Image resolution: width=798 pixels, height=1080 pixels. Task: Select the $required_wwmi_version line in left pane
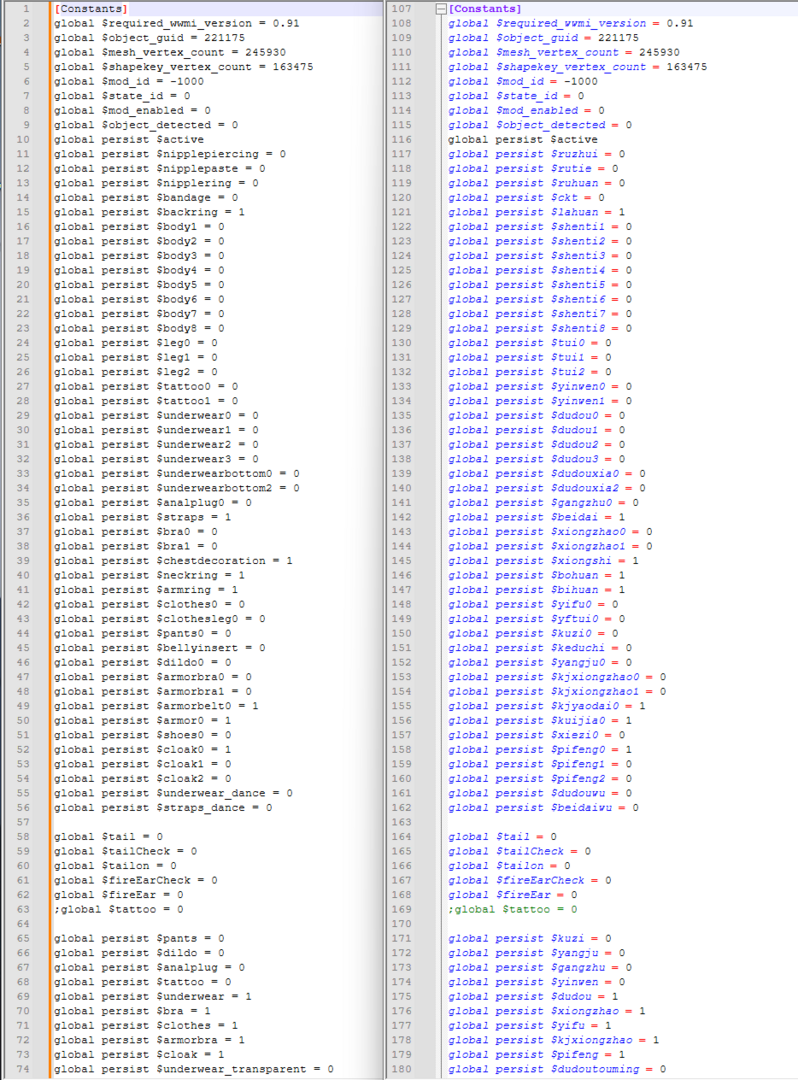click(x=177, y=23)
